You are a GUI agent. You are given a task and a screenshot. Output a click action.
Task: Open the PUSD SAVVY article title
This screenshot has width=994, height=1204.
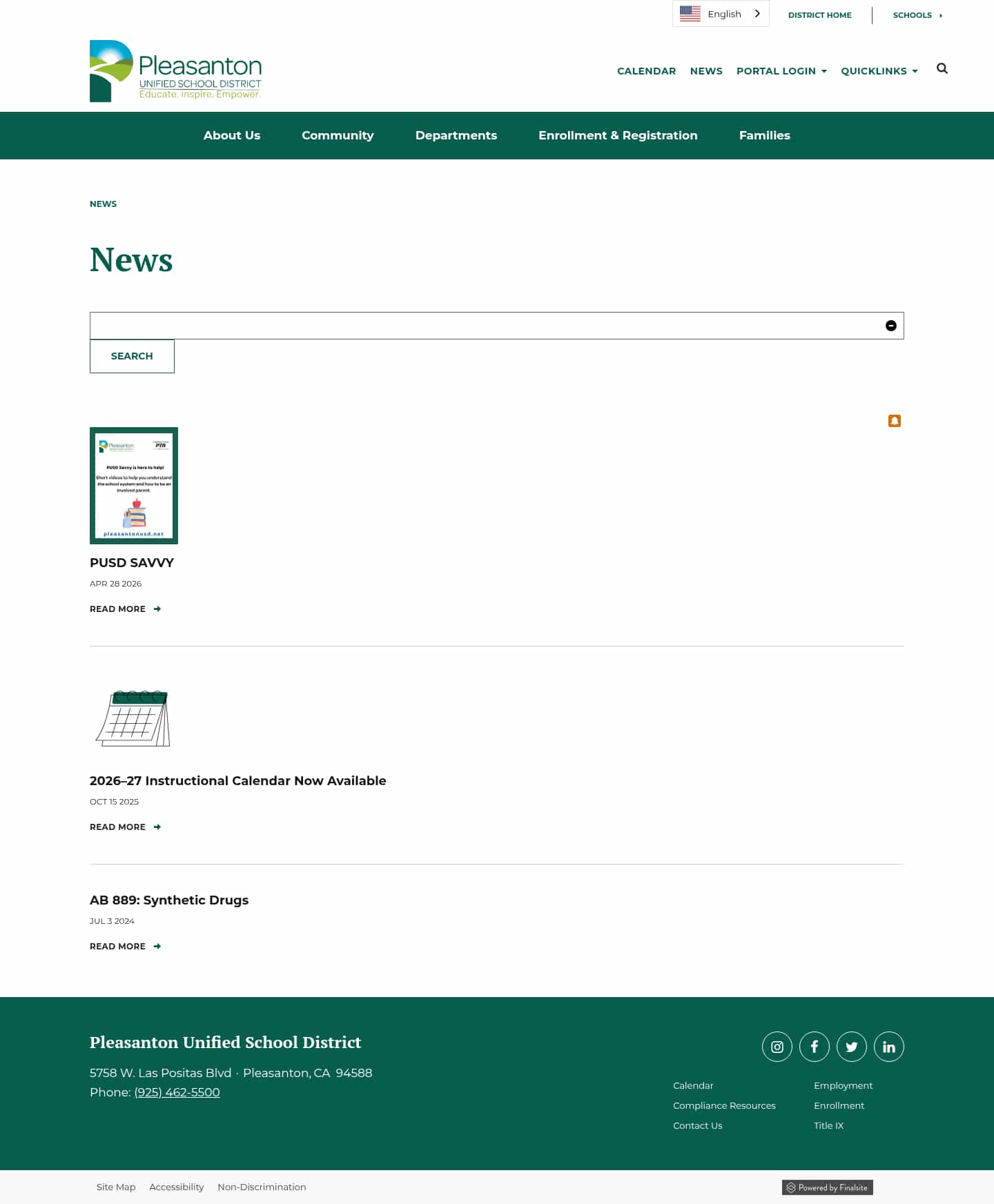tap(132, 563)
